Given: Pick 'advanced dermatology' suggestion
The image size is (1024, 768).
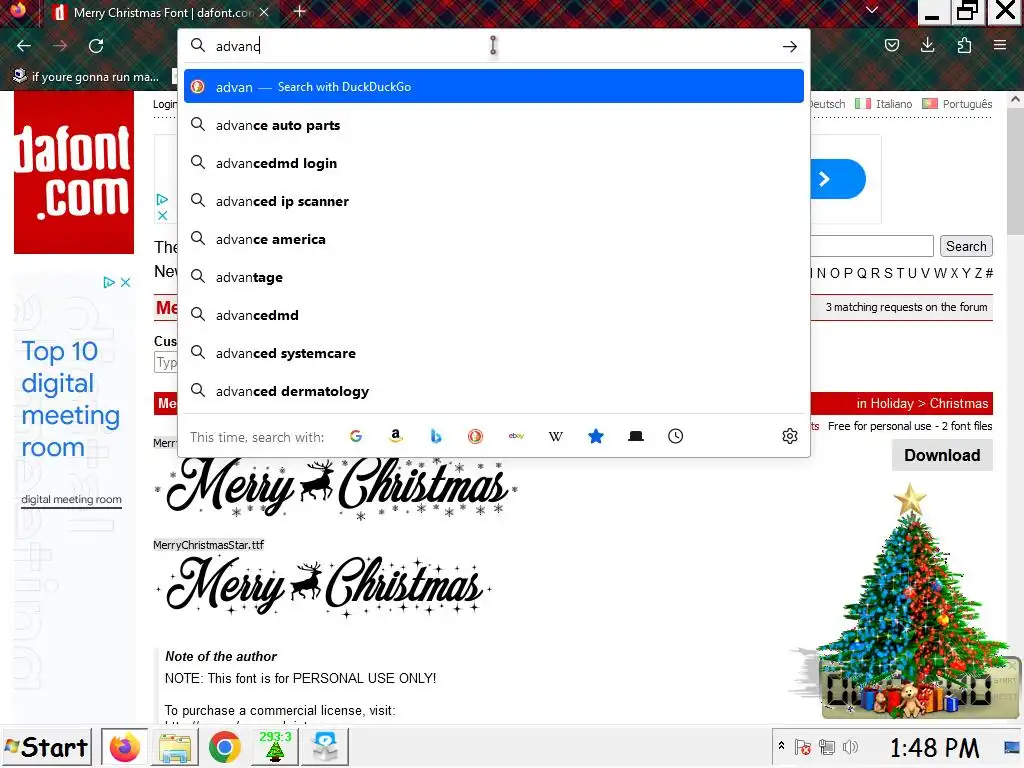Looking at the screenshot, I should click(494, 391).
